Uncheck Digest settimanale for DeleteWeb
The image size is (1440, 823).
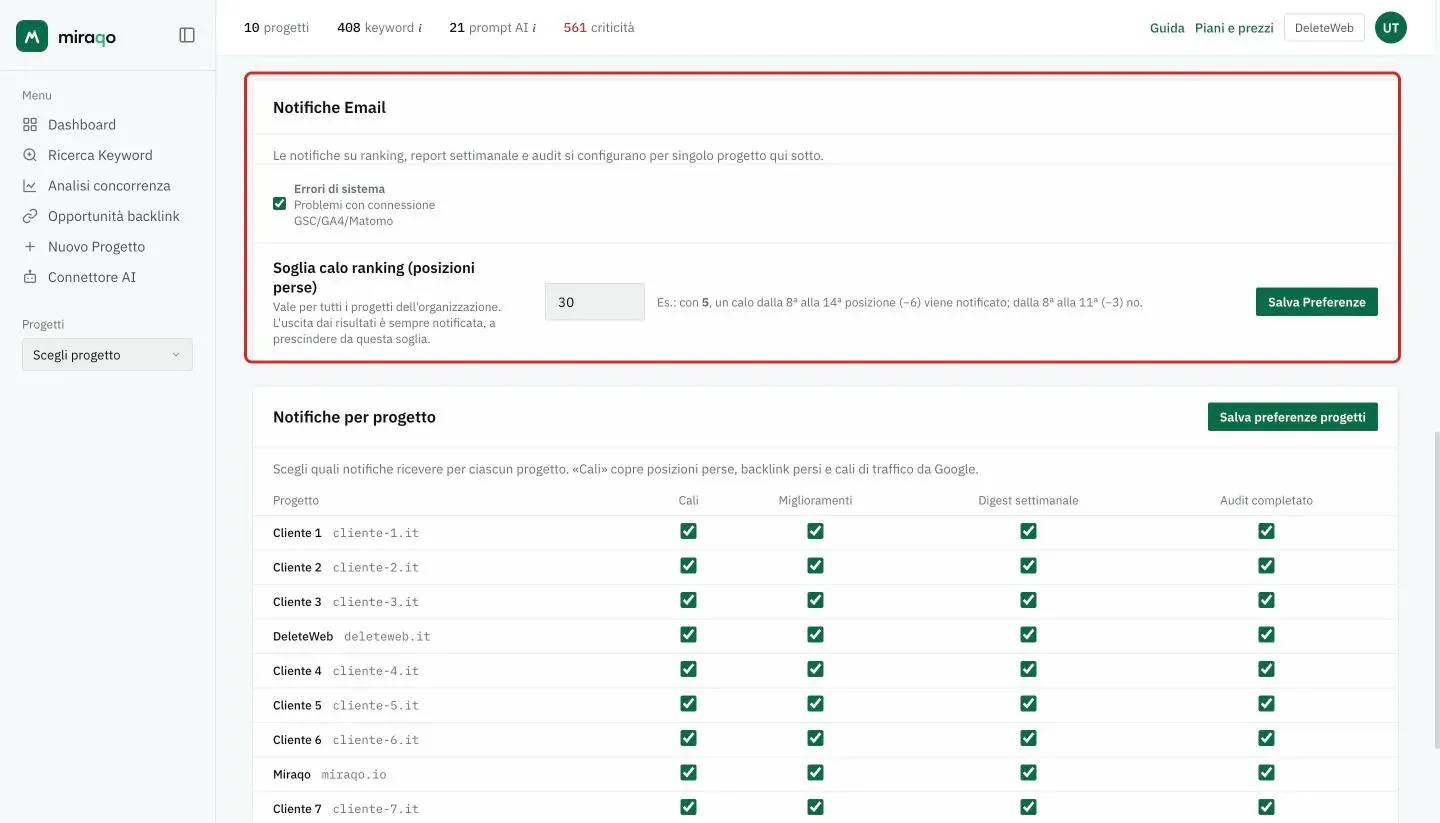click(x=1028, y=635)
